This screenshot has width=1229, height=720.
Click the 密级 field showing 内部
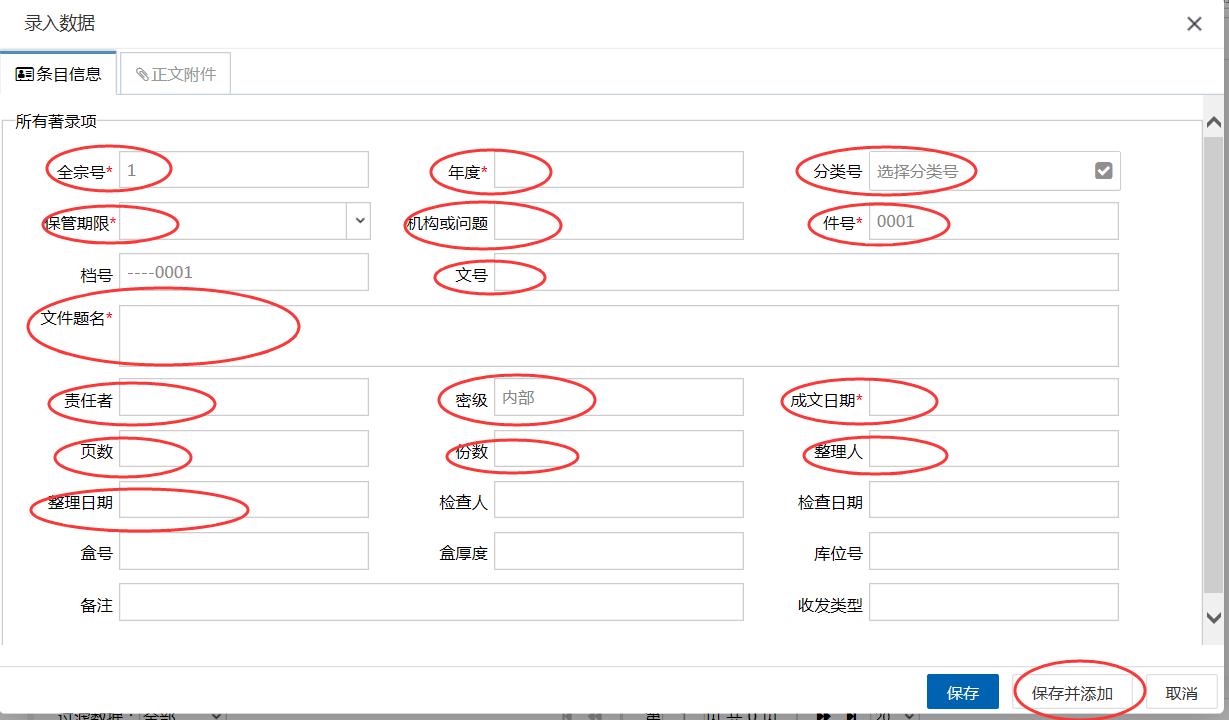(618, 397)
